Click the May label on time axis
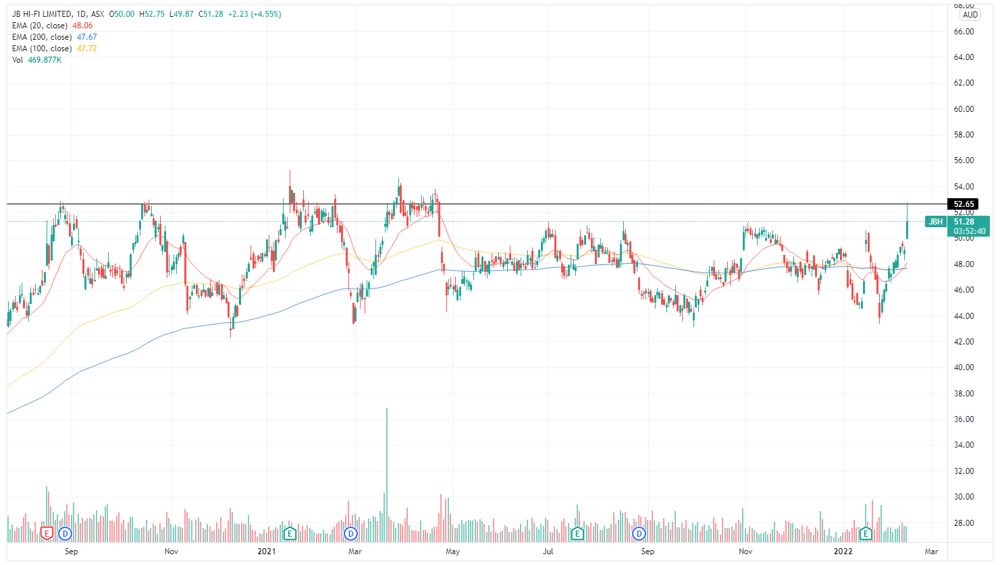 pos(452,552)
